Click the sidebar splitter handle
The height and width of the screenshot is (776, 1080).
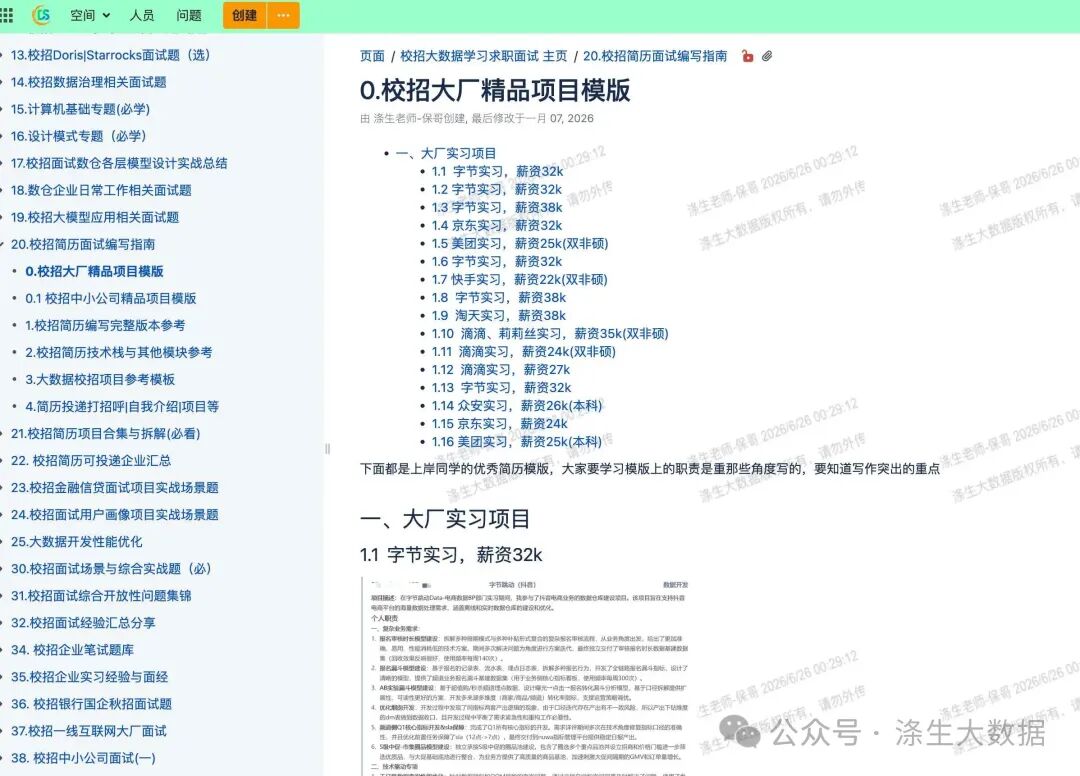point(327,449)
